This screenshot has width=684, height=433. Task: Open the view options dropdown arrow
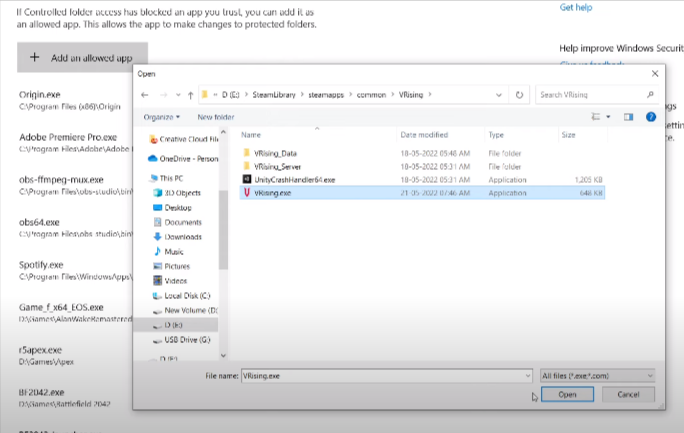point(608,117)
